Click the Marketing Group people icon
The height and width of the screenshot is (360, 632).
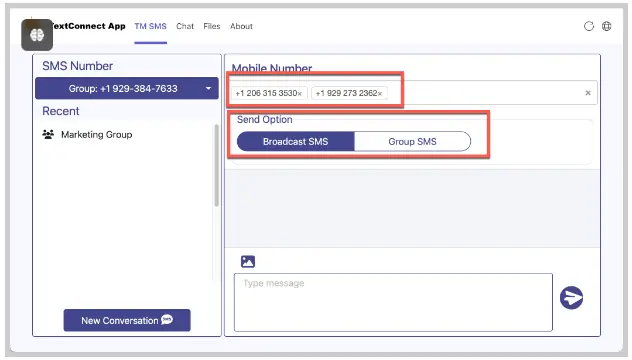click(x=48, y=134)
